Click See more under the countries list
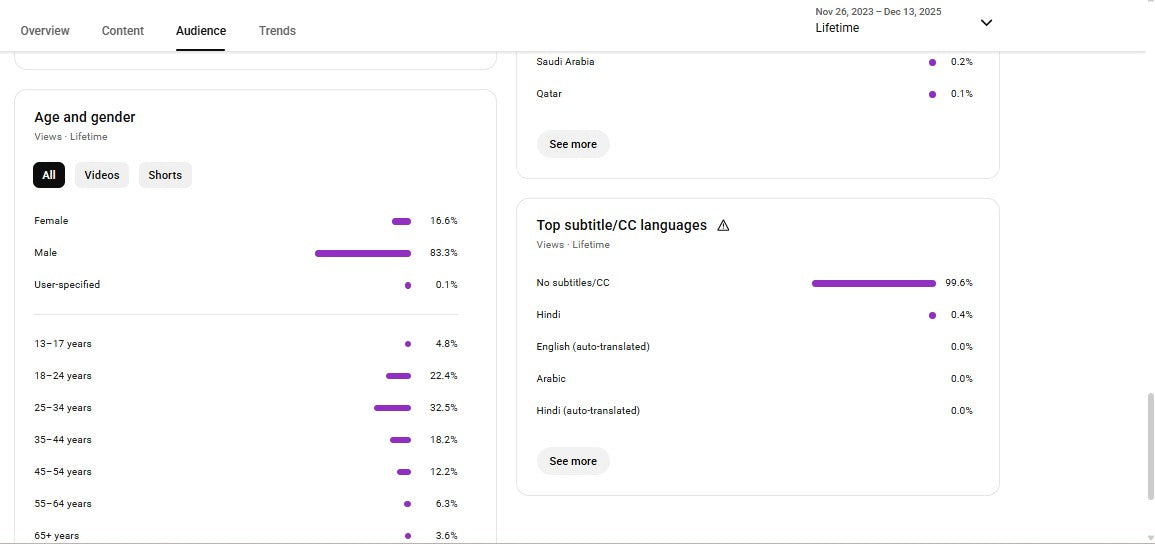 [x=573, y=144]
